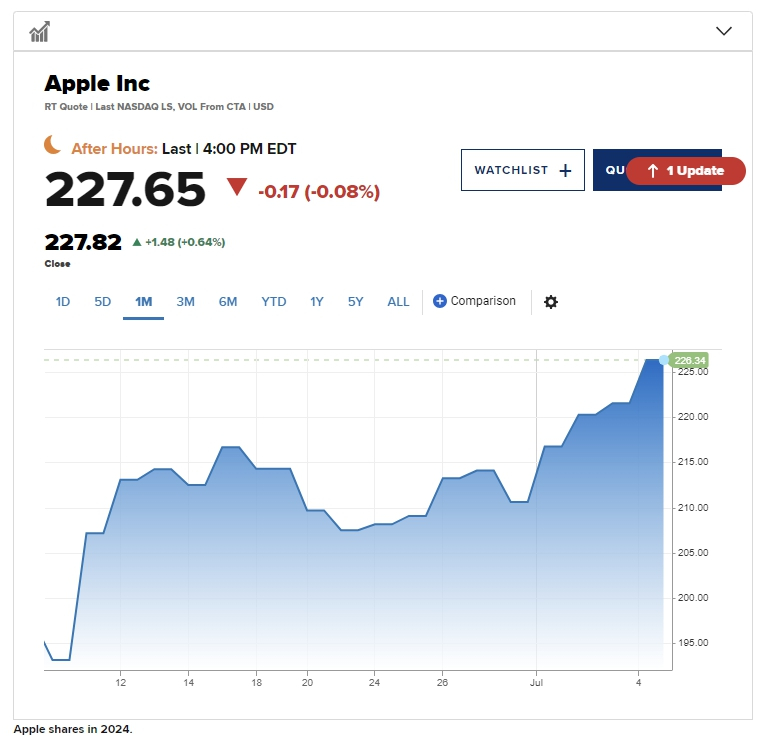Open chart settings gear icon
This screenshot has height=743, width=765.
click(x=551, y=302)
